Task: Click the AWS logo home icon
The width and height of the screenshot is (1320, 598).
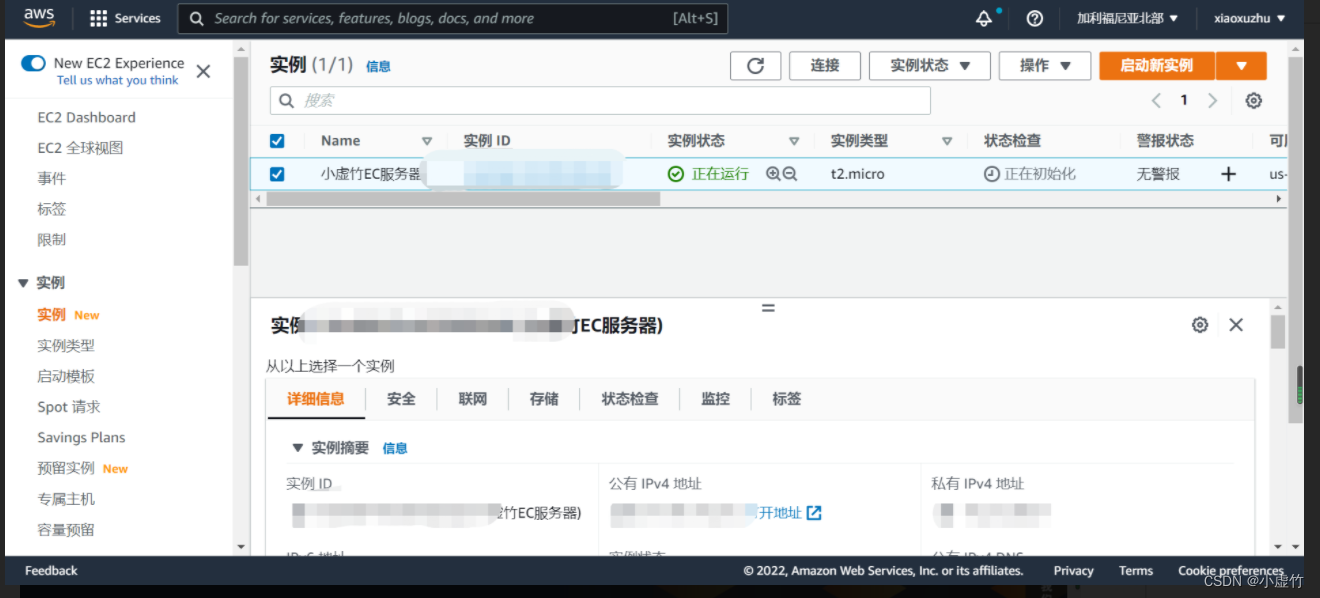Action: [x=39, y=17]
